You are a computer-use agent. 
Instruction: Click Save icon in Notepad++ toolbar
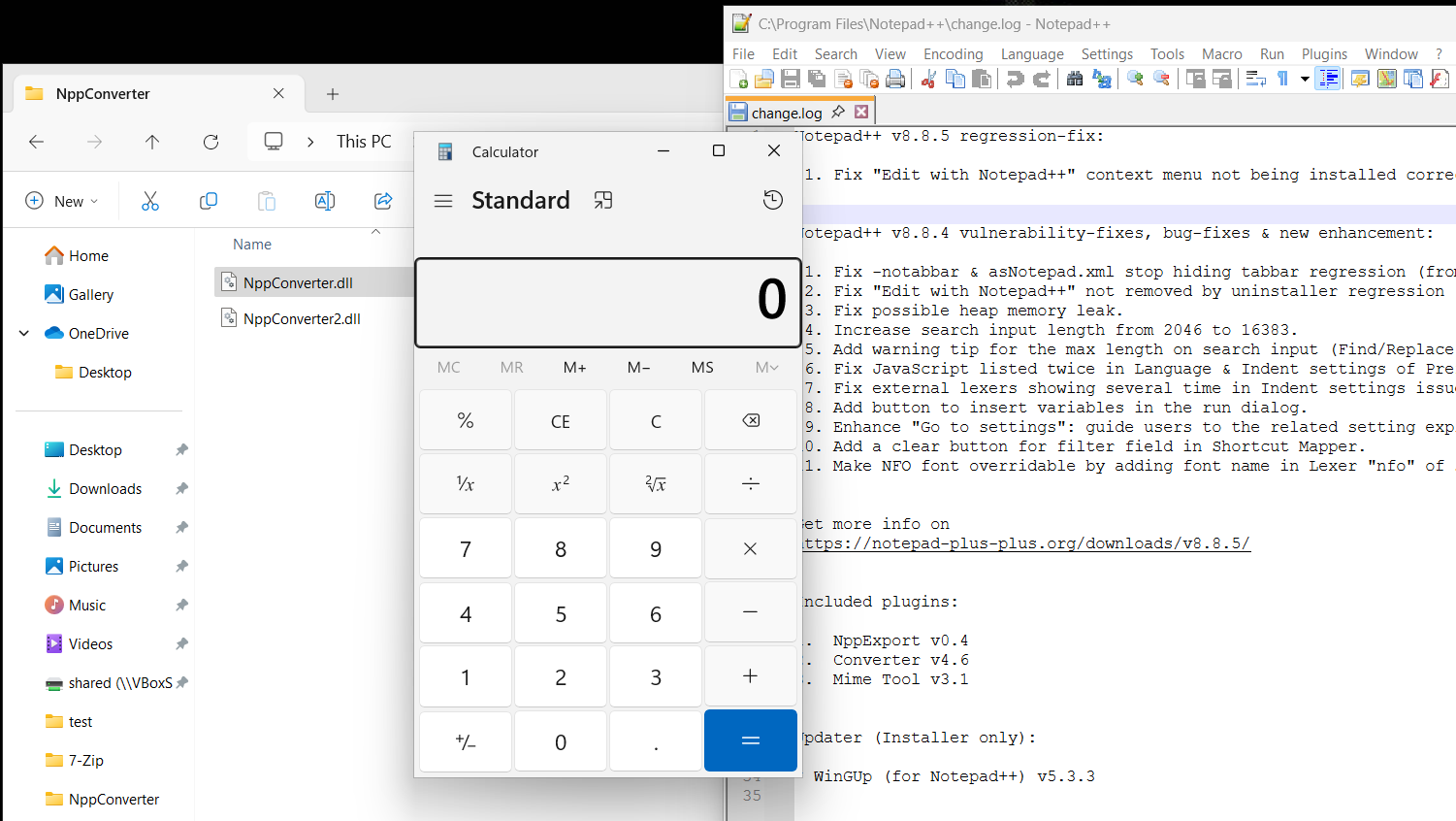pos(791,79)
